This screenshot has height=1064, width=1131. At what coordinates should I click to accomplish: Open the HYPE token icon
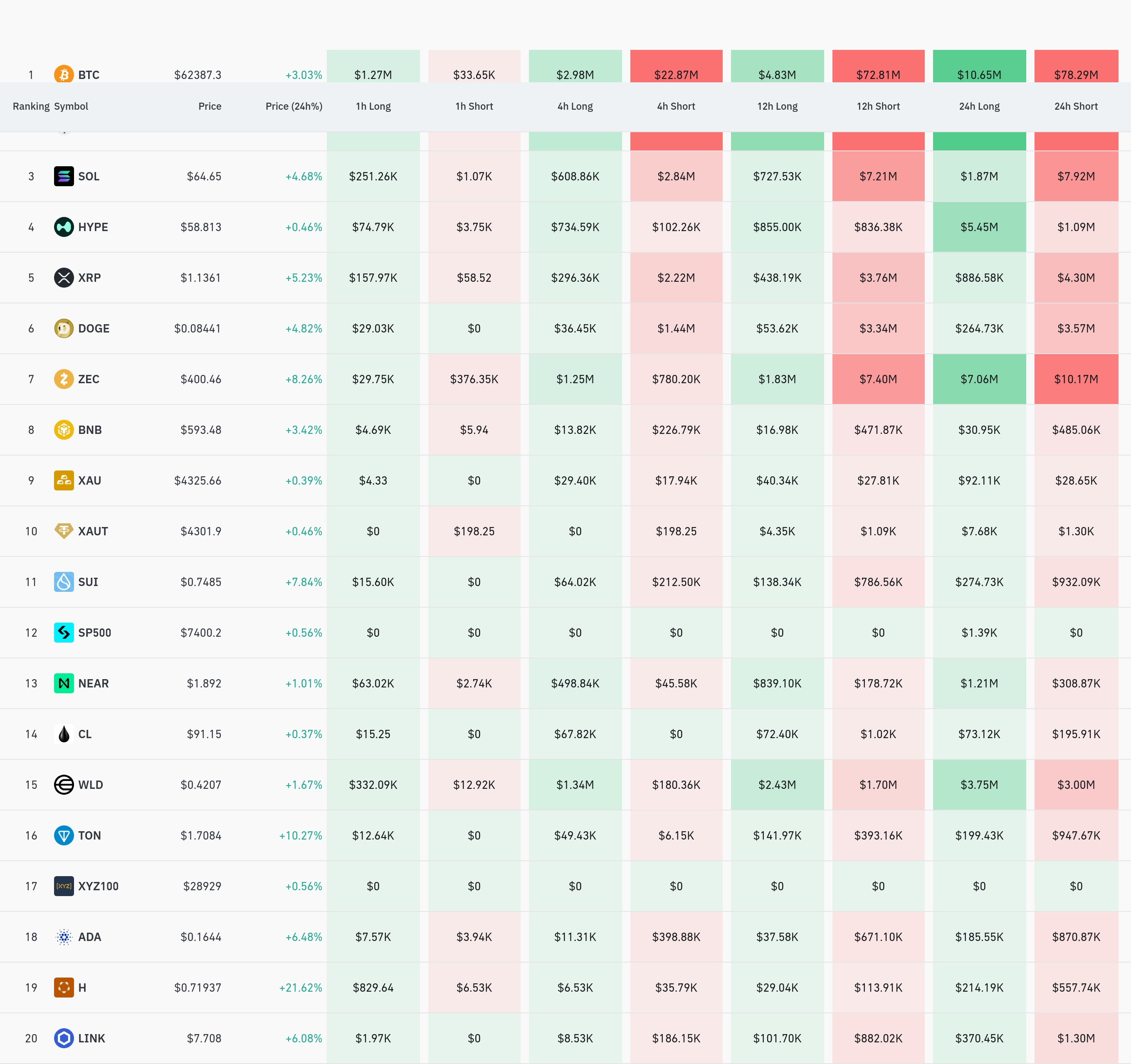(64, 227)
